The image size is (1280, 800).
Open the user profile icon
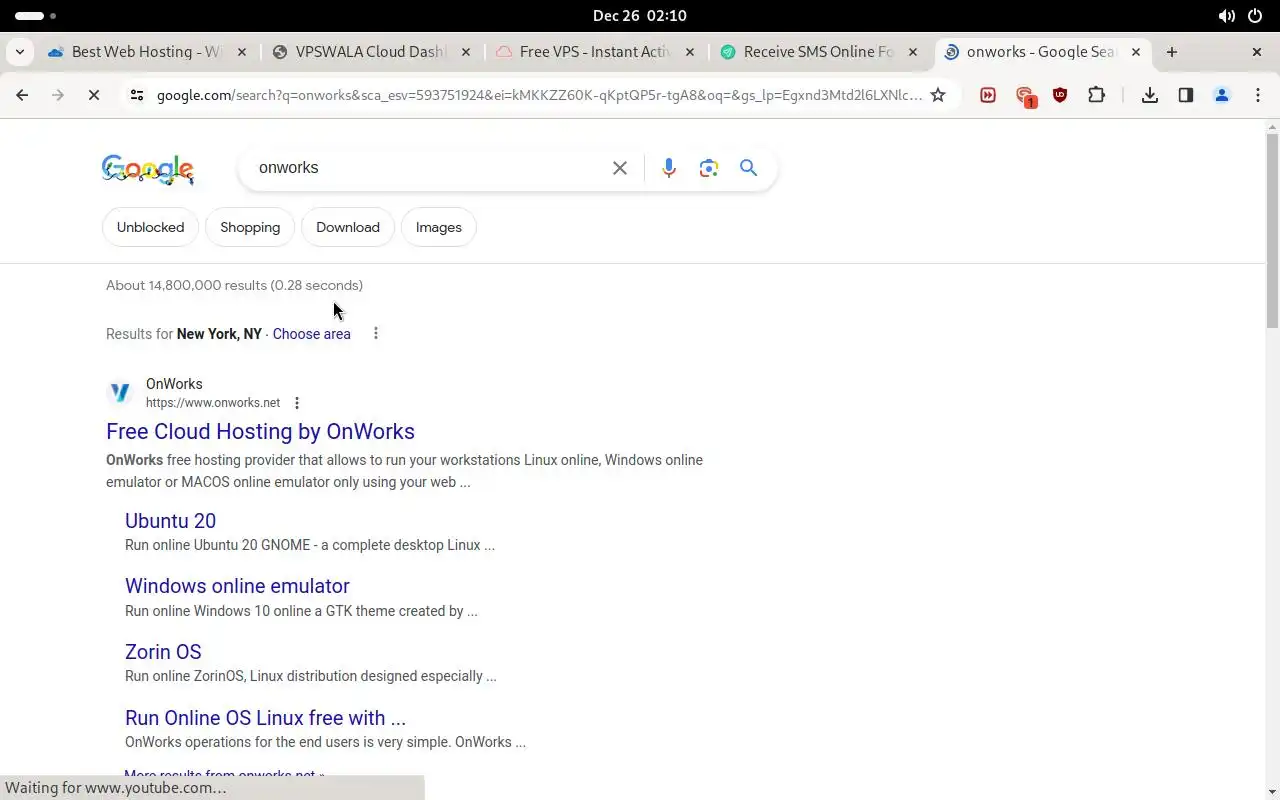pos(1222,95)
